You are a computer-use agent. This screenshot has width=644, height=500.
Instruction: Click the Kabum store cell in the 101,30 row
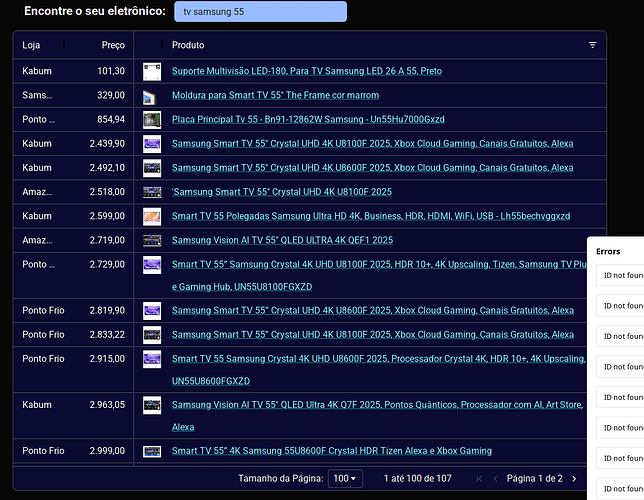coord(37,71)
